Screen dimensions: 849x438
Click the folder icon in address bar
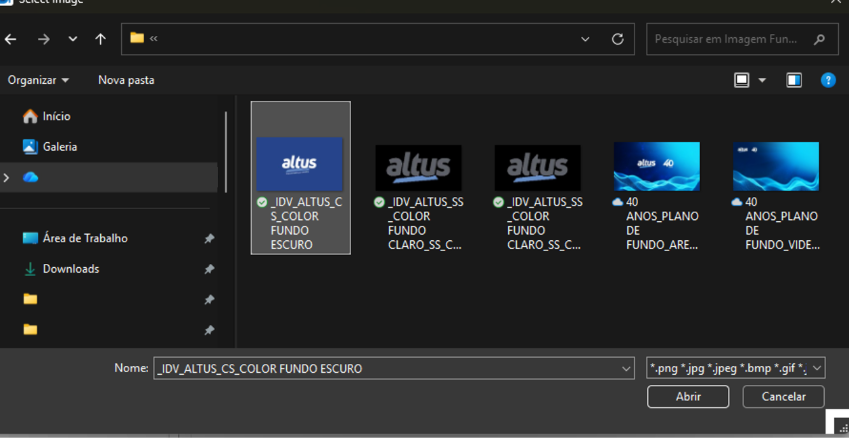pos(137,38)
